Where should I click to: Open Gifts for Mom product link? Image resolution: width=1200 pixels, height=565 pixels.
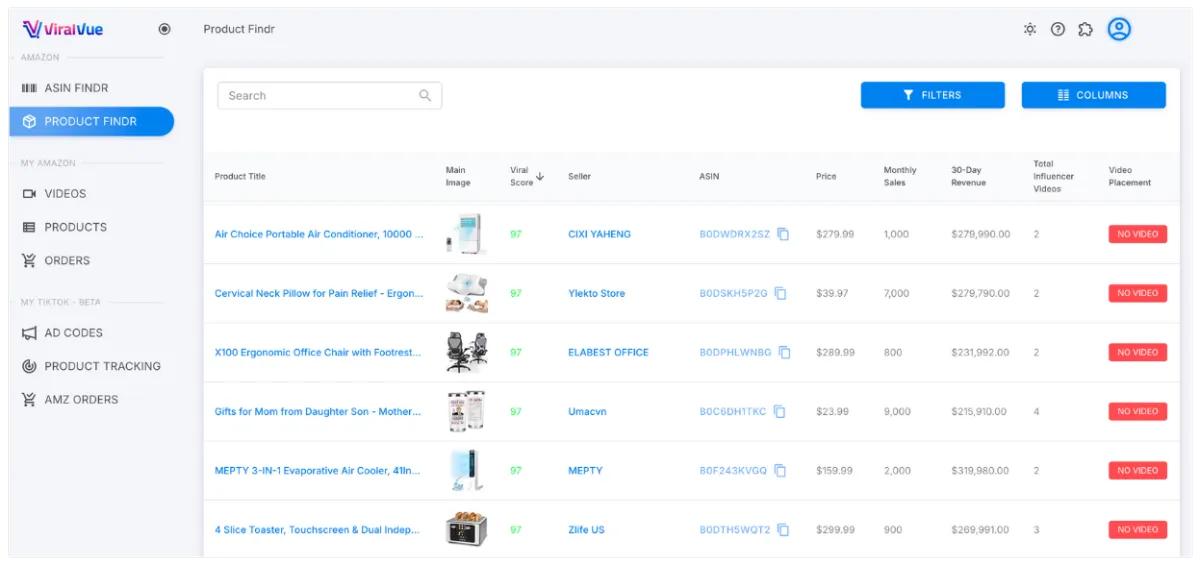(318, 412)
